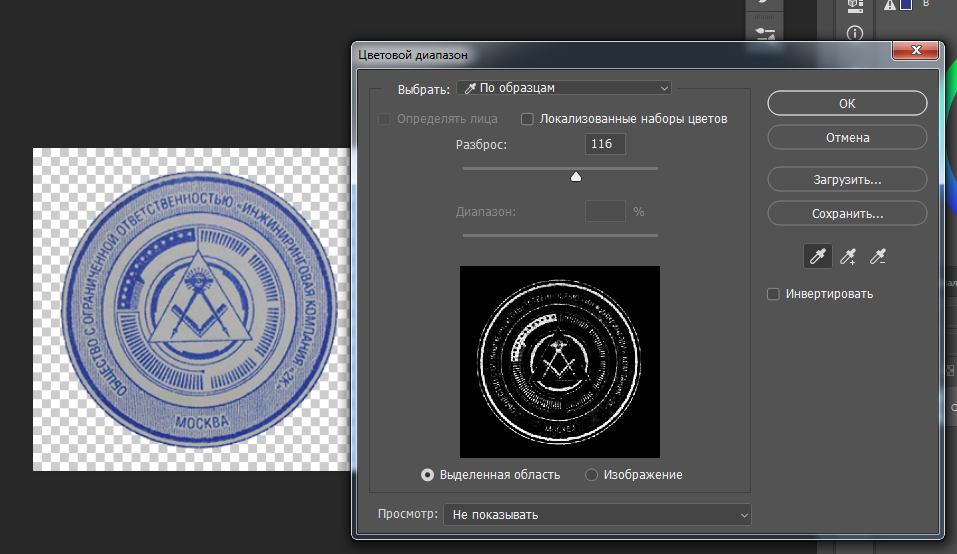Click the out-of-gamut warning triangle
957x554 pixels.
[890, 5]
